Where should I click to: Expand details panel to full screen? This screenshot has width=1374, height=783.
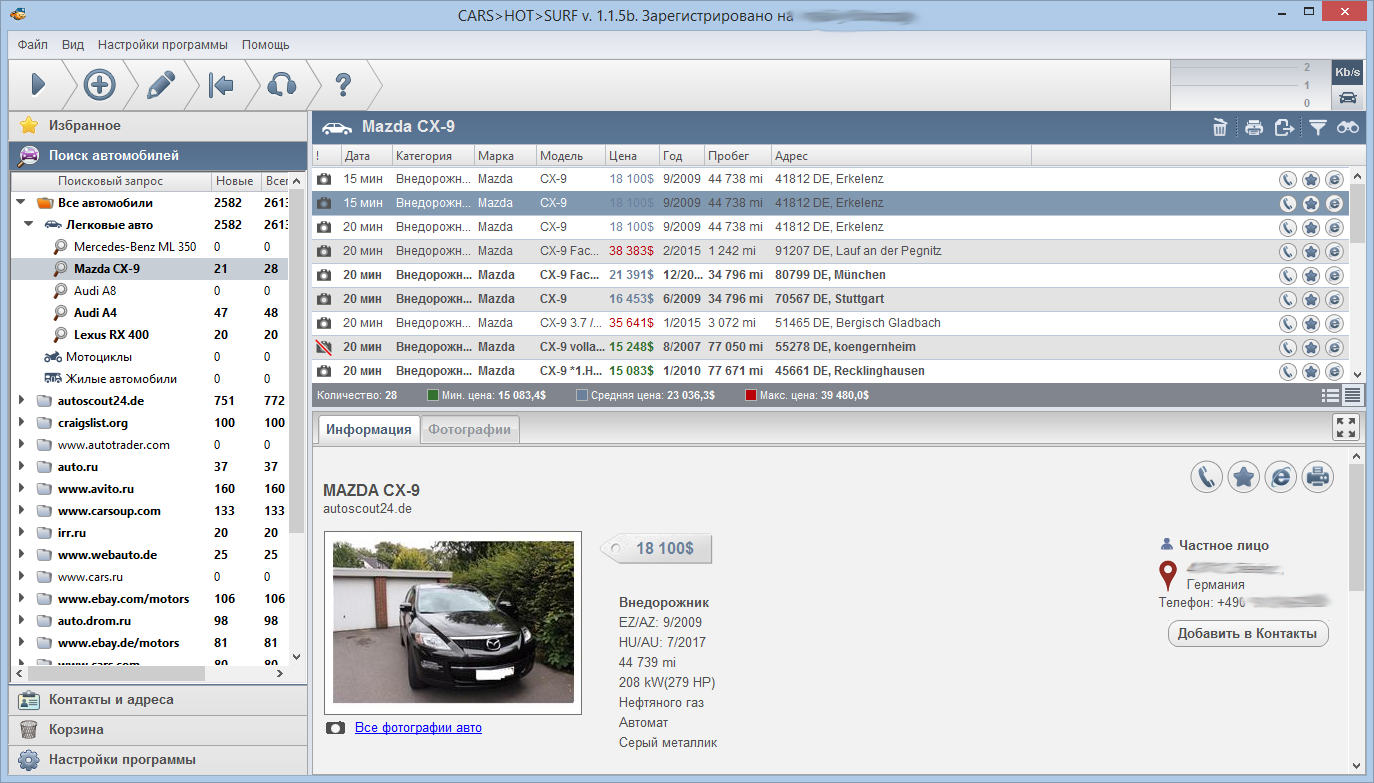[1346, 428]
